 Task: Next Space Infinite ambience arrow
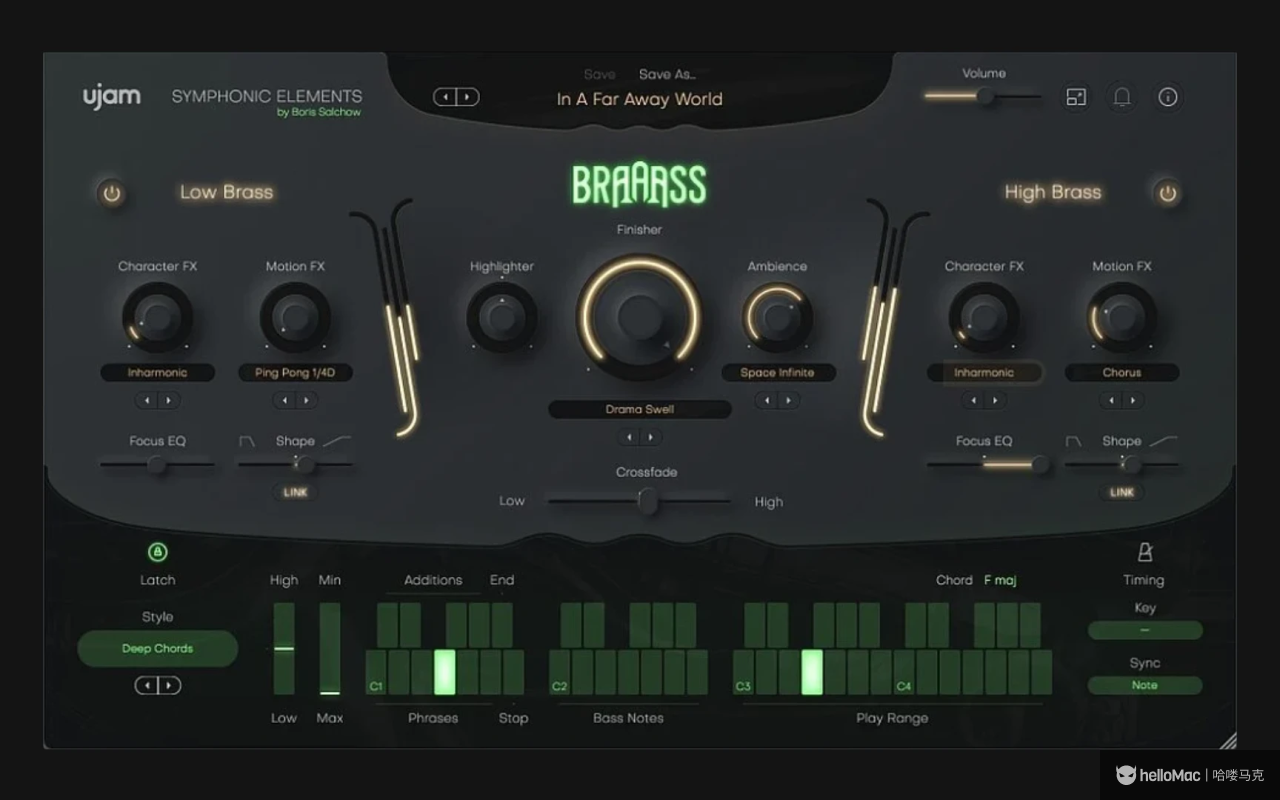coord(788,400)
